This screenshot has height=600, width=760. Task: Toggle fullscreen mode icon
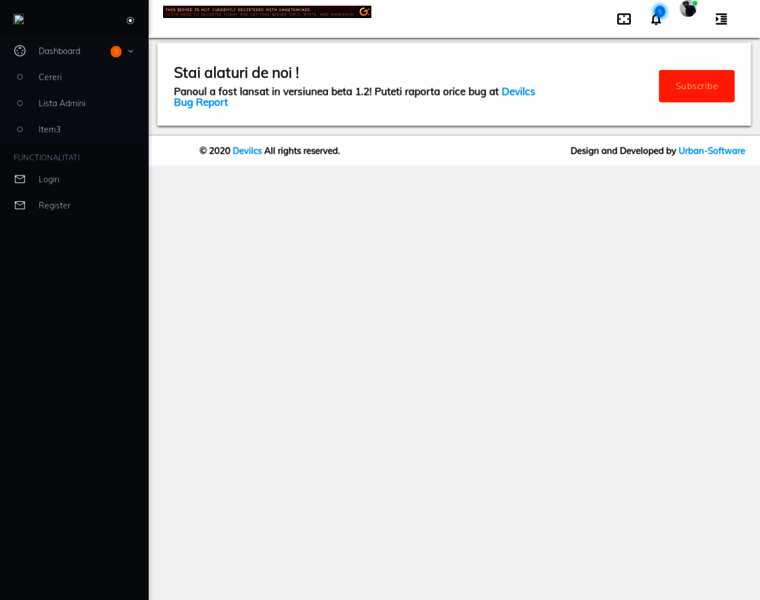pyautogui.click(x=624, y=19)
